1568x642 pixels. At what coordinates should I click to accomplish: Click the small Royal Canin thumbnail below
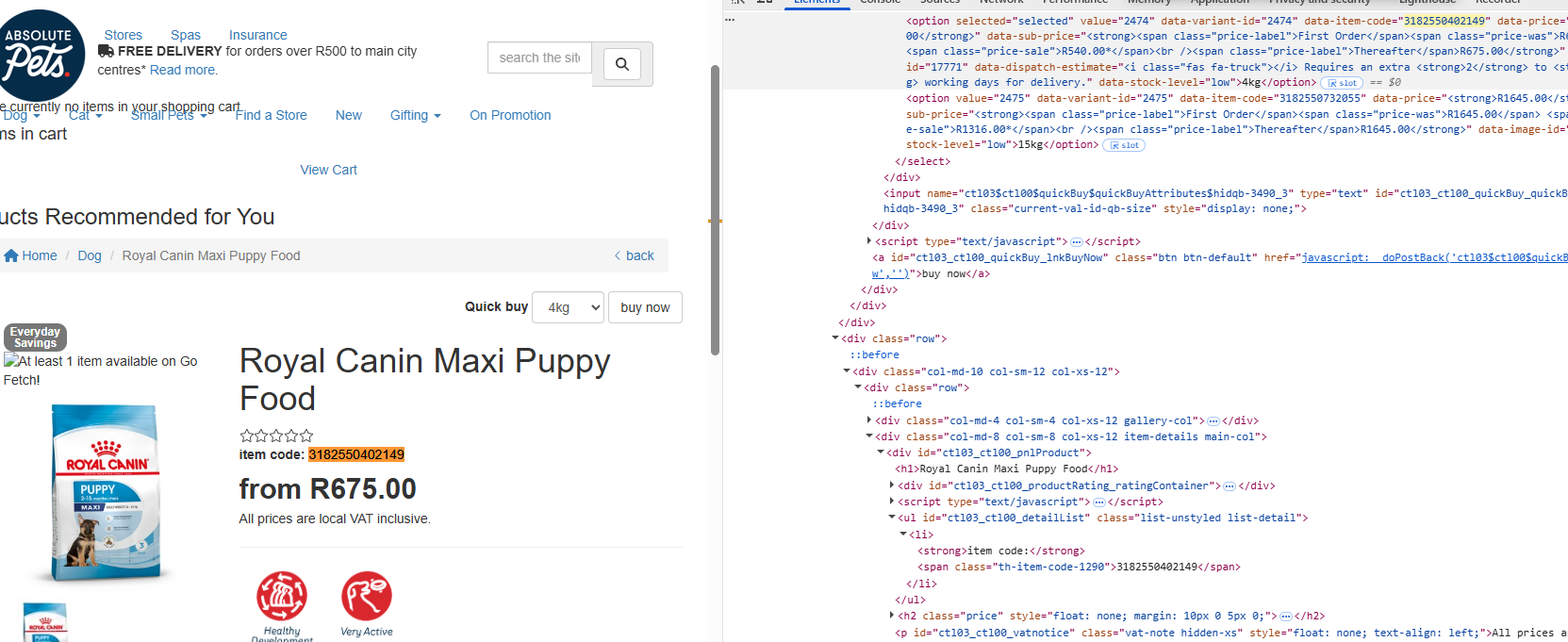[x=44, y=622]
